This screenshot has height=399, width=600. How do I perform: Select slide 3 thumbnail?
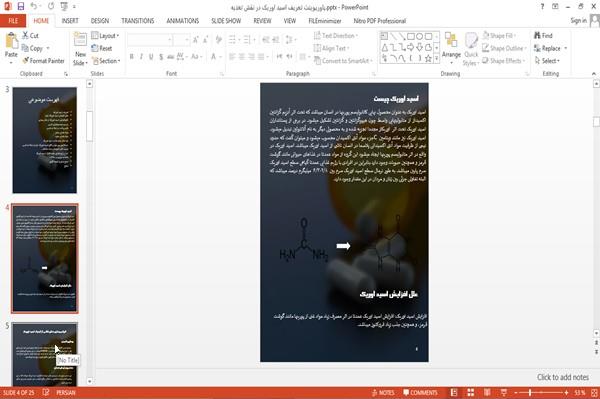(x=44, y=140)
